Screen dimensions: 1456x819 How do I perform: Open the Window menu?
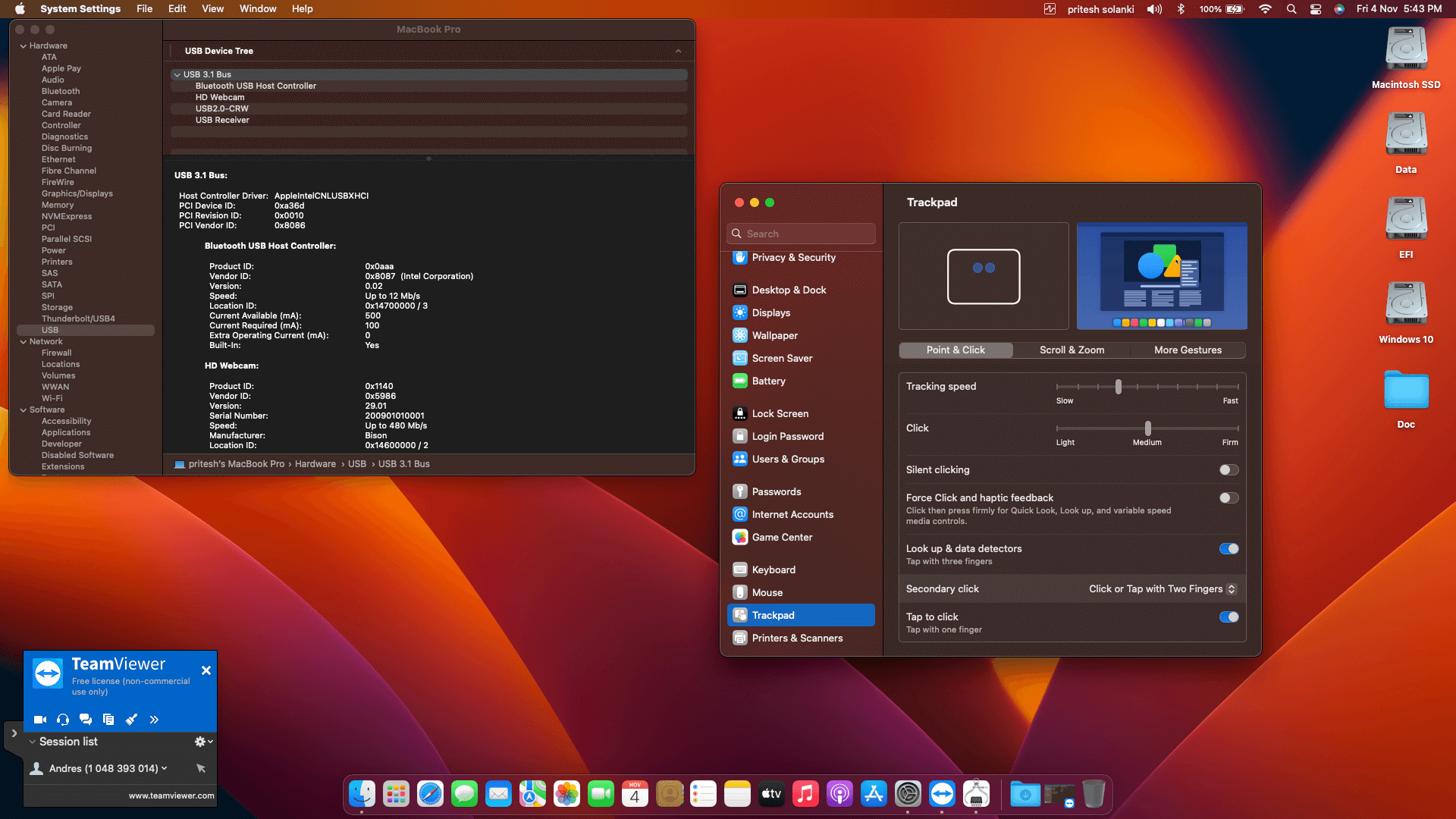257,8
